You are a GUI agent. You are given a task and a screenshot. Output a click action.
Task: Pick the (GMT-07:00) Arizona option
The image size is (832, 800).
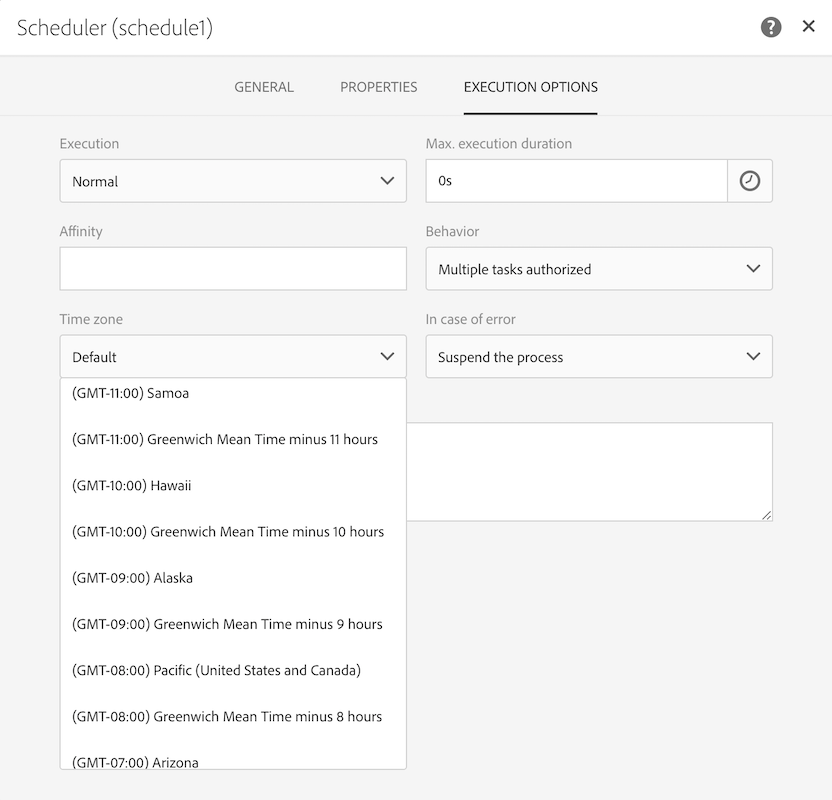coord(136,762)
